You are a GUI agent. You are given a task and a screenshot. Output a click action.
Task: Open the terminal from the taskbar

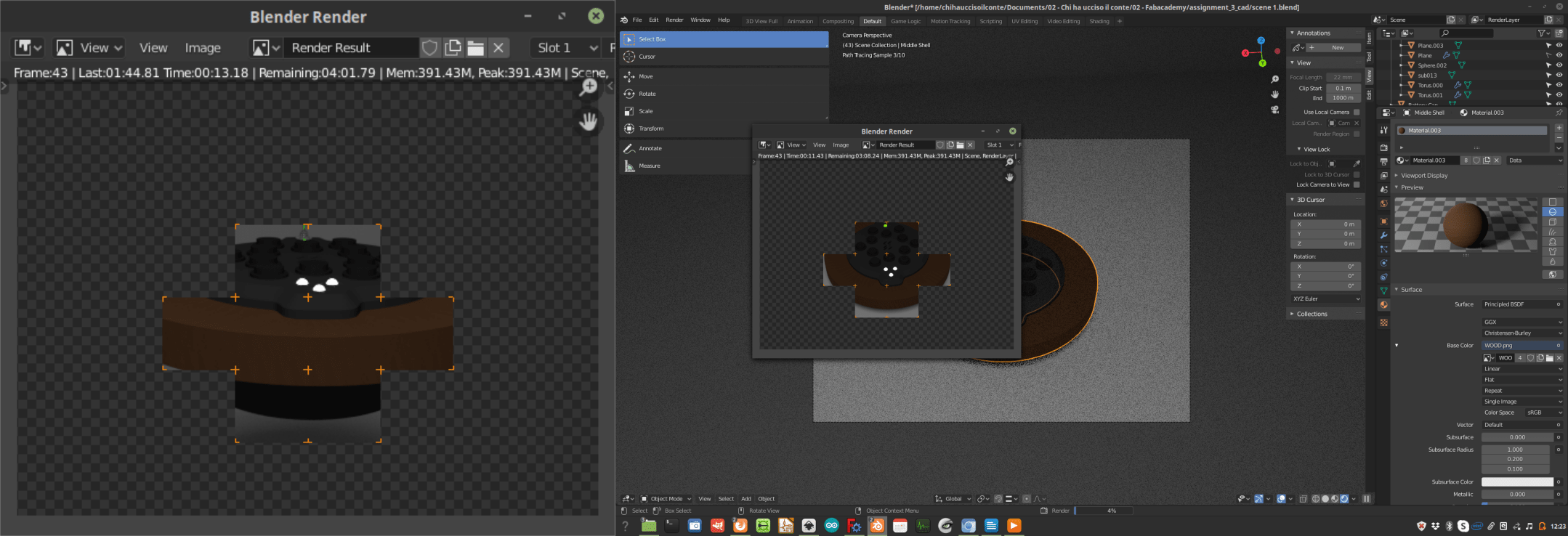click(671, 525)
